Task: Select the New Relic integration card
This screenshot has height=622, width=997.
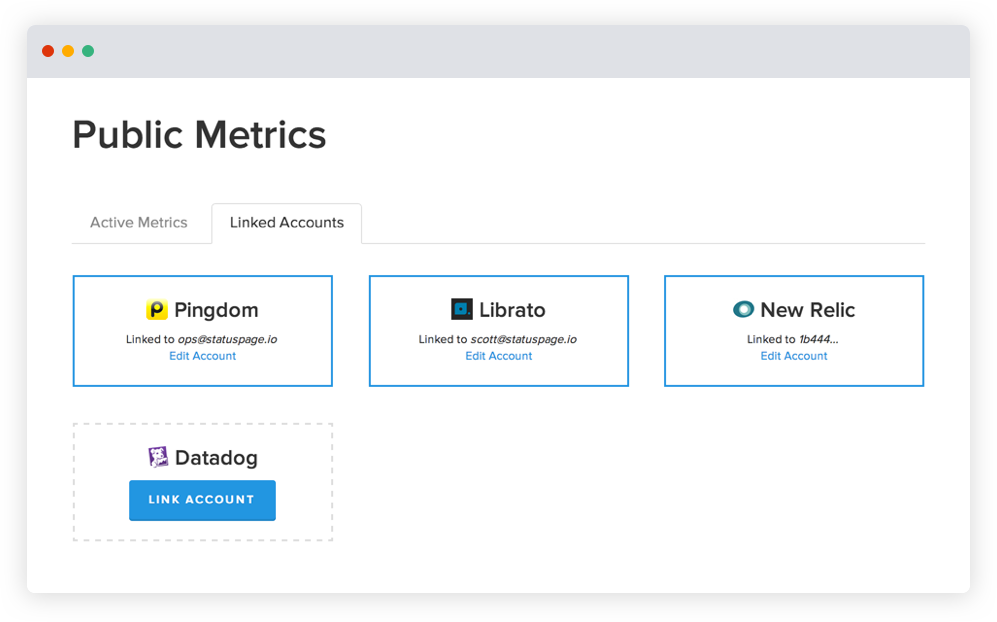Action: click(793, 330)
